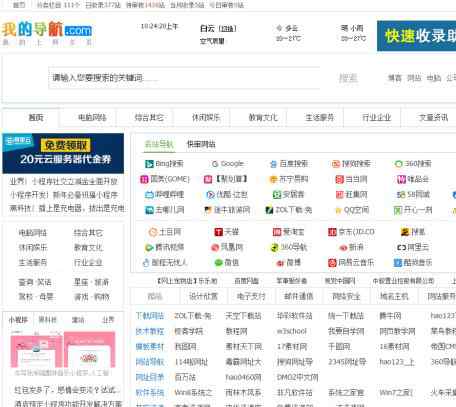Viewport: 456px width, 407px height.
Task: Select the 博客 search scope link
Action: click(395, 78)
